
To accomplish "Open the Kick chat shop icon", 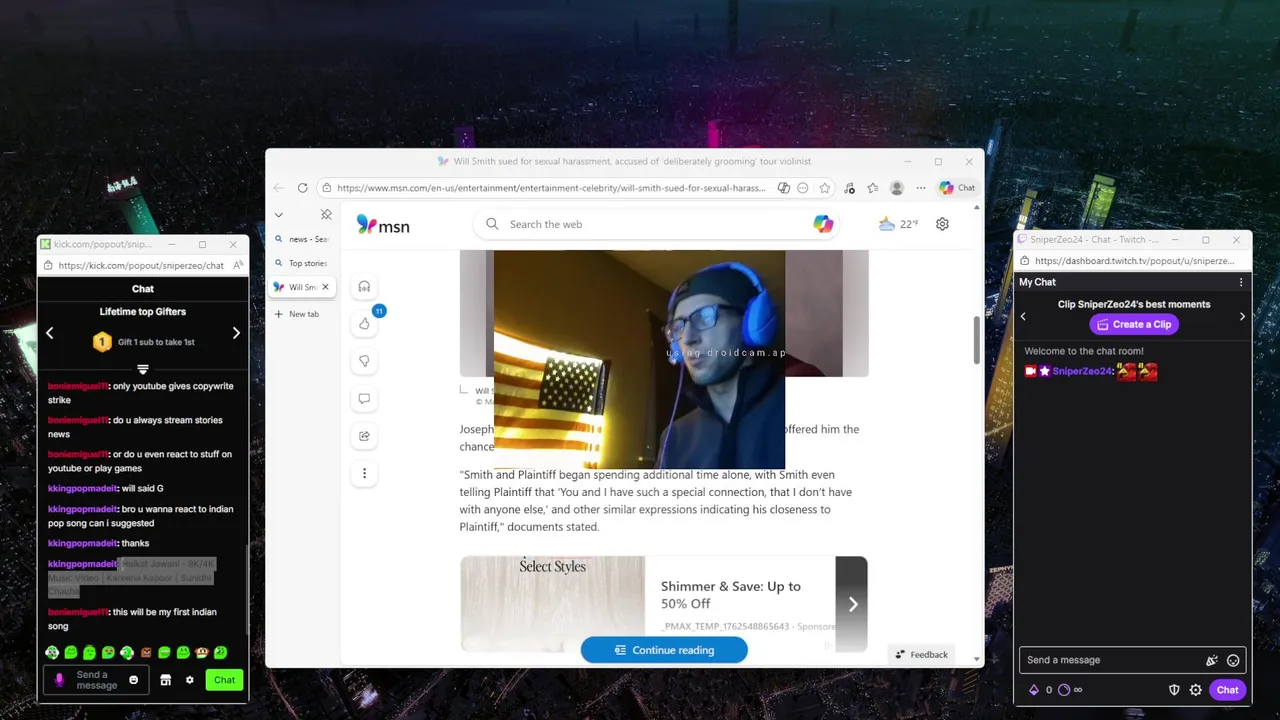I will pyautogui.click(x=166, y=680).
